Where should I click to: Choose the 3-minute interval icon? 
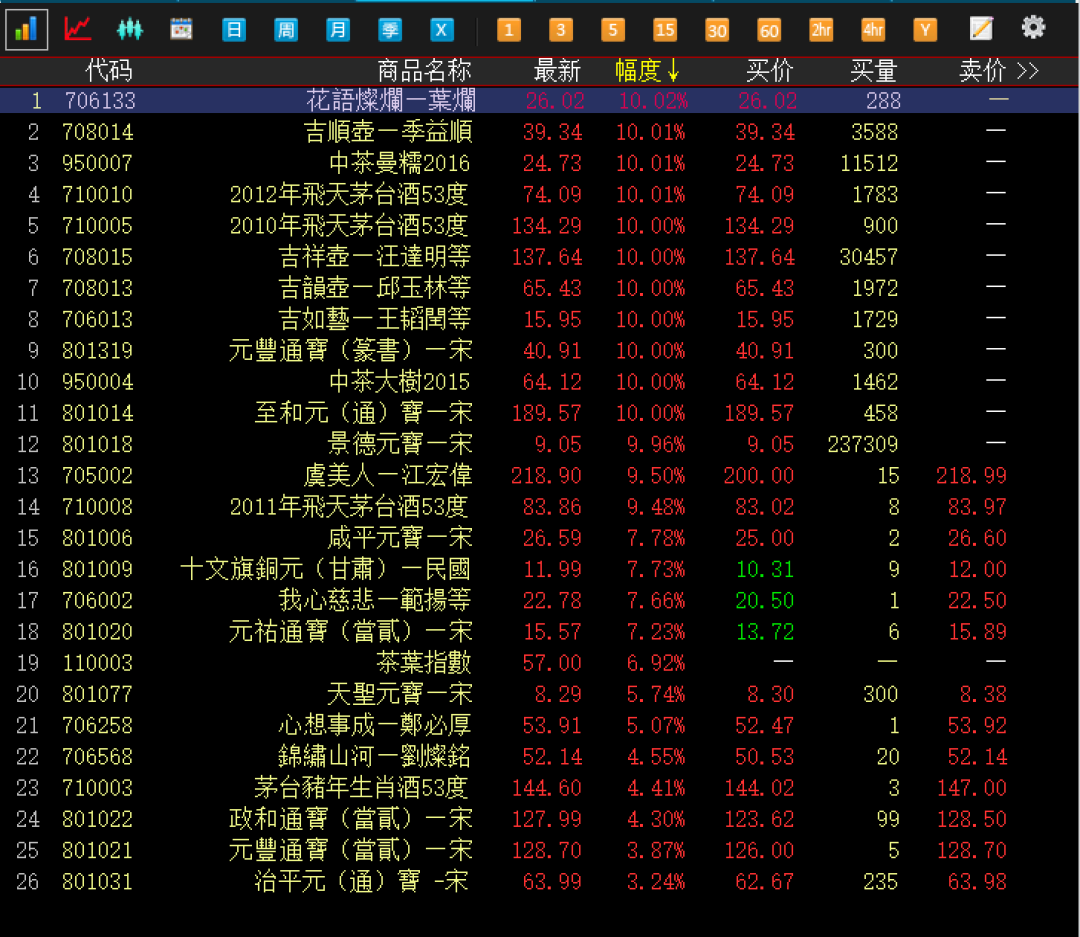561,30
